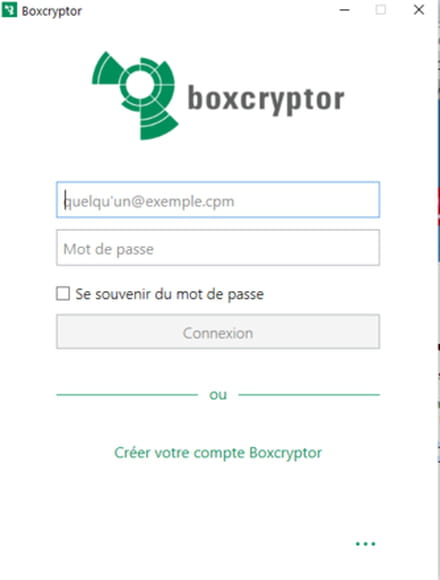The image size is (440, 580).
Task: Close the Boxcryptor login window
Action: click(x=419, y=10)
